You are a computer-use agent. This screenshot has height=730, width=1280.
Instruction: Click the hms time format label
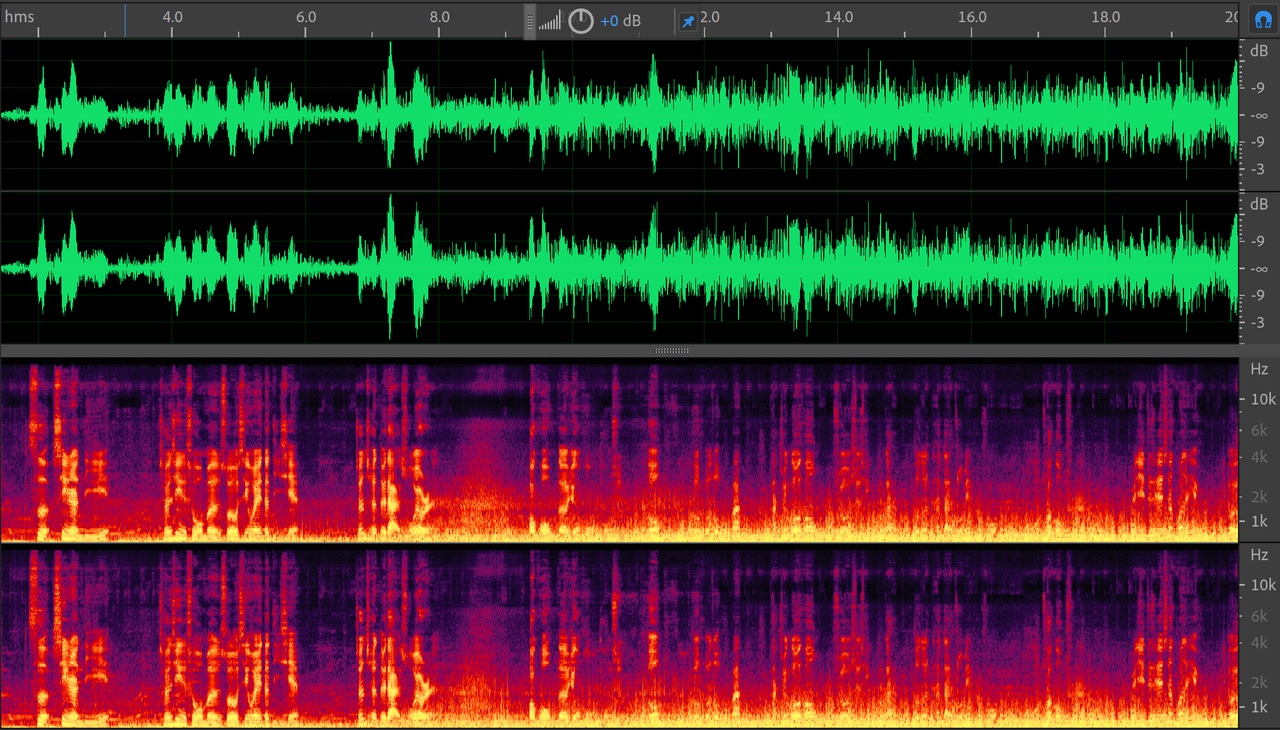click(x=19, y=17)
